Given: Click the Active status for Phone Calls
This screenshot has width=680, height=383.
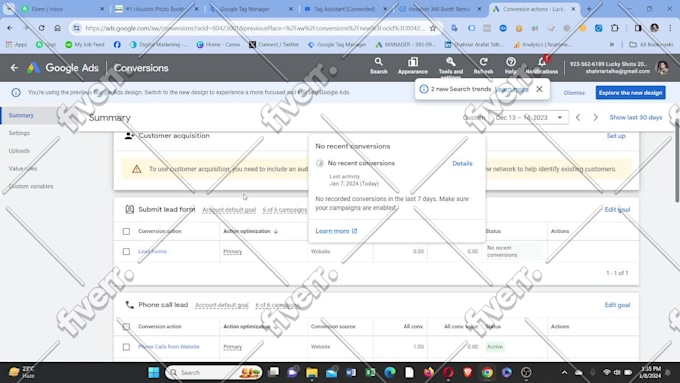Looking at the screenshot, I should (x=495, y=347).
